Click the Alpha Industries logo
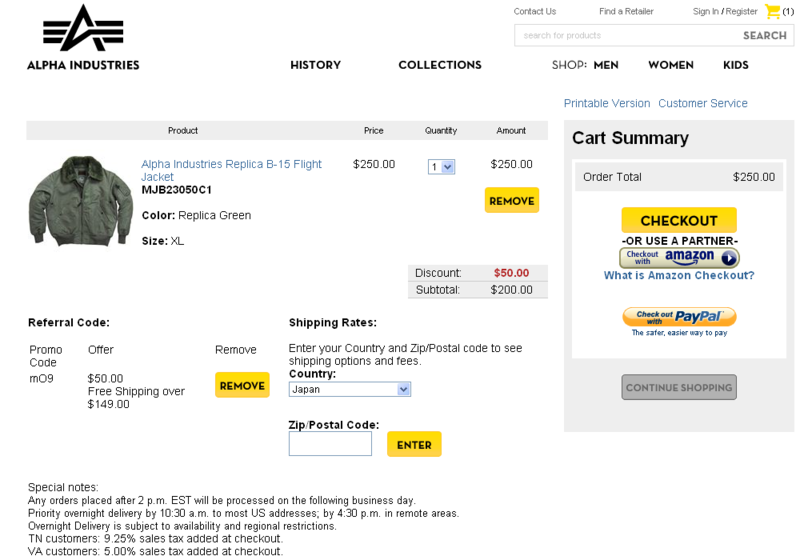 coord(83,37)
